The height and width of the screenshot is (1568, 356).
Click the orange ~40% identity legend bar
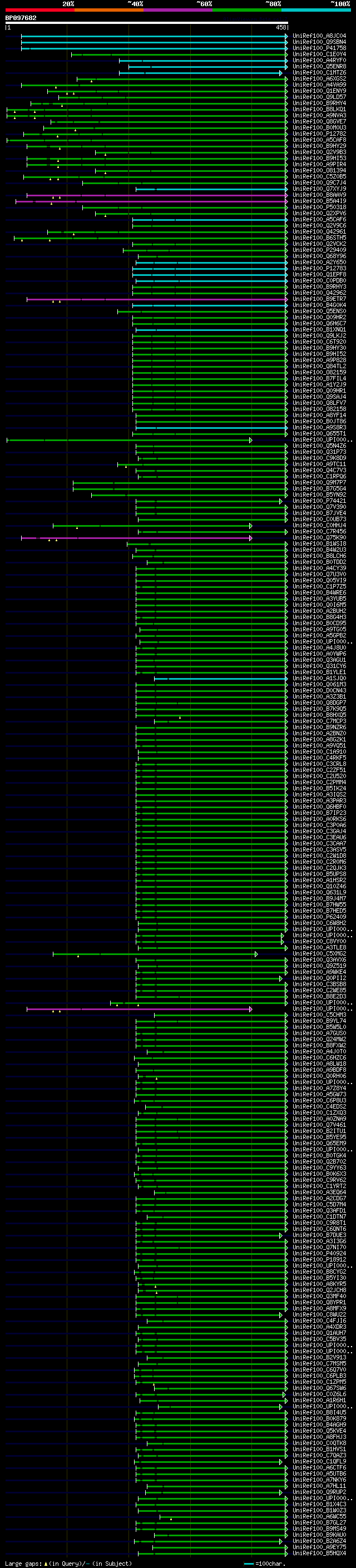pos(109,10)
